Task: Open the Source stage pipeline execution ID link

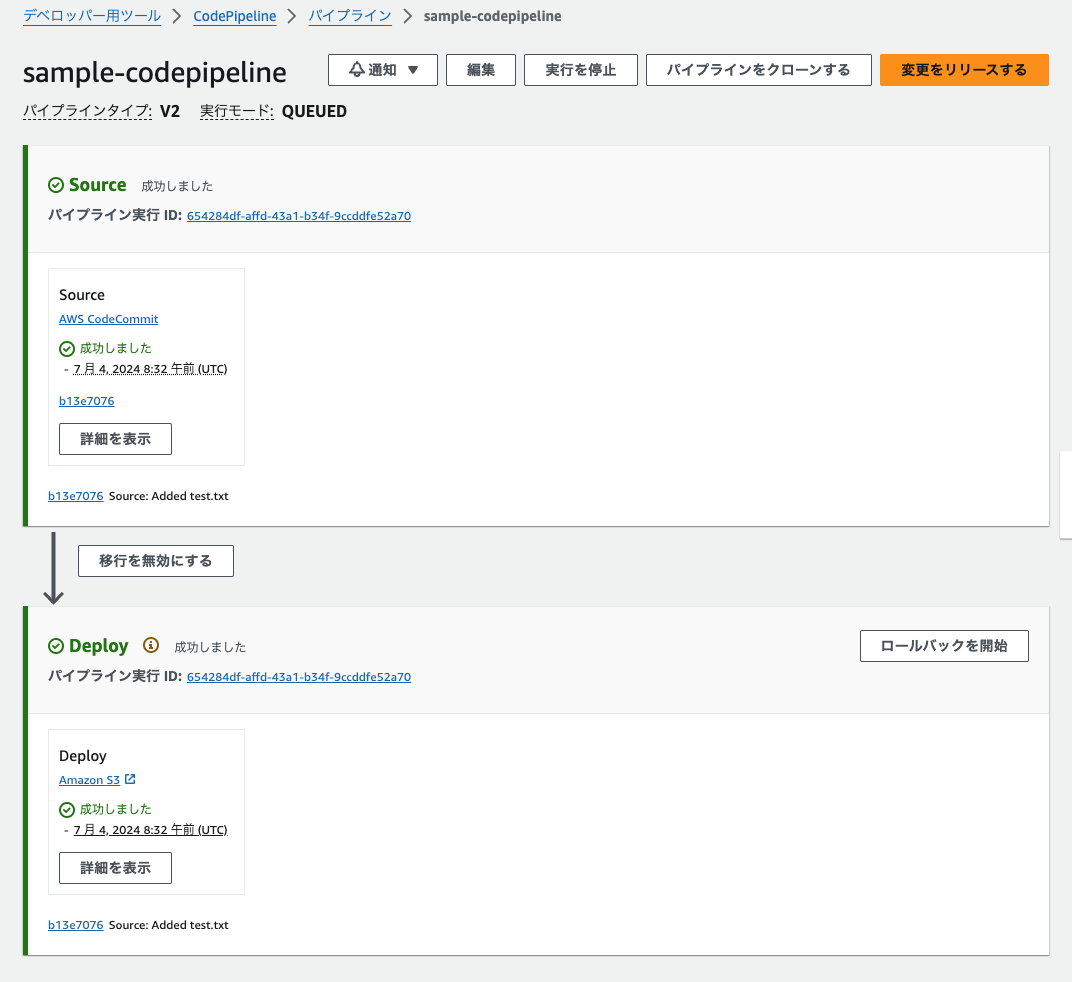Action: (x=298, y=216)
